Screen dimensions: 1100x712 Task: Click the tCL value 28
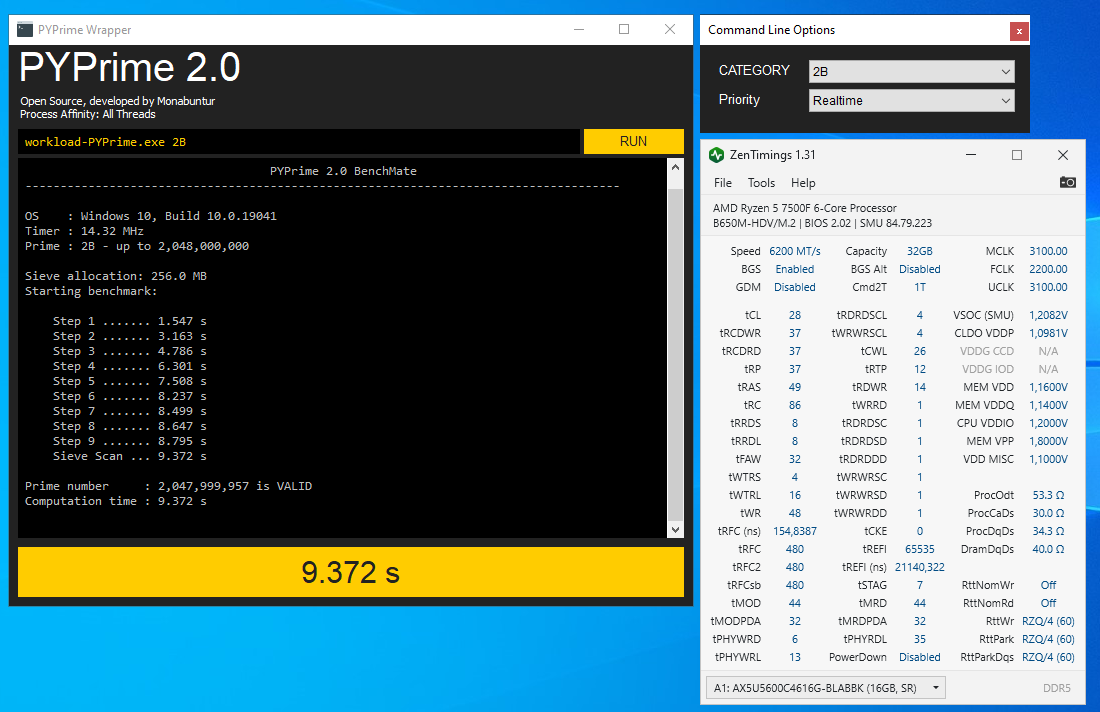click(x=795, y=316)
